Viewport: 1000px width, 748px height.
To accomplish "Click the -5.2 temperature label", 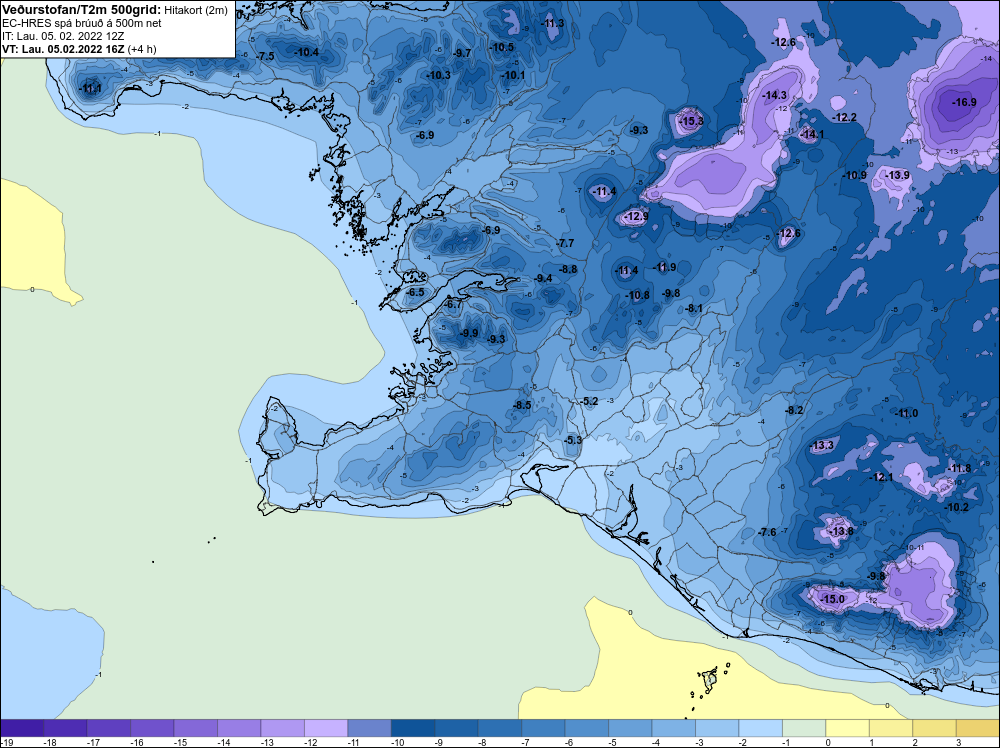I will point(590,401).
